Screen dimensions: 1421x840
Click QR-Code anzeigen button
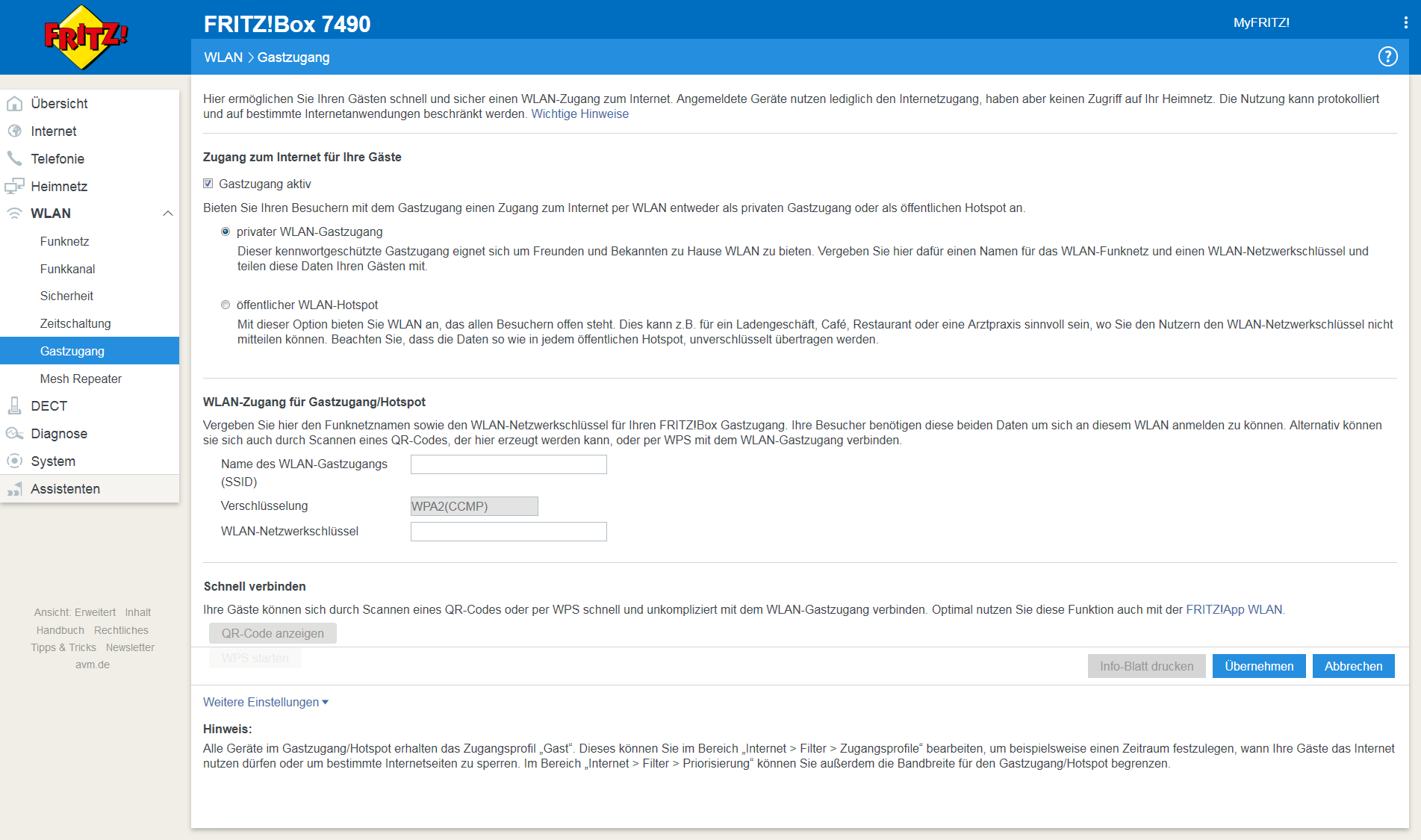click(273, 633)
